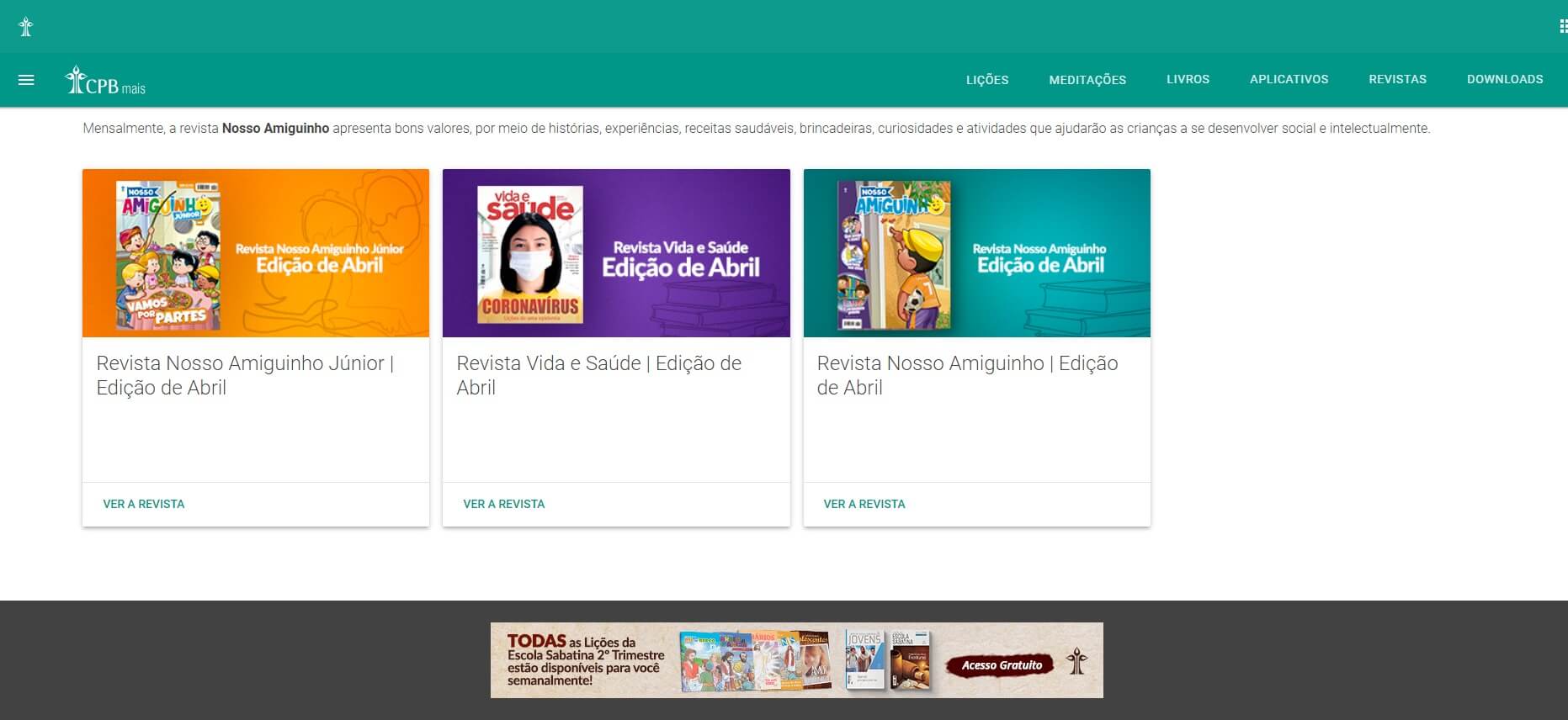Click the emblem on the Escola Sabatina banner

[1076, 662]
